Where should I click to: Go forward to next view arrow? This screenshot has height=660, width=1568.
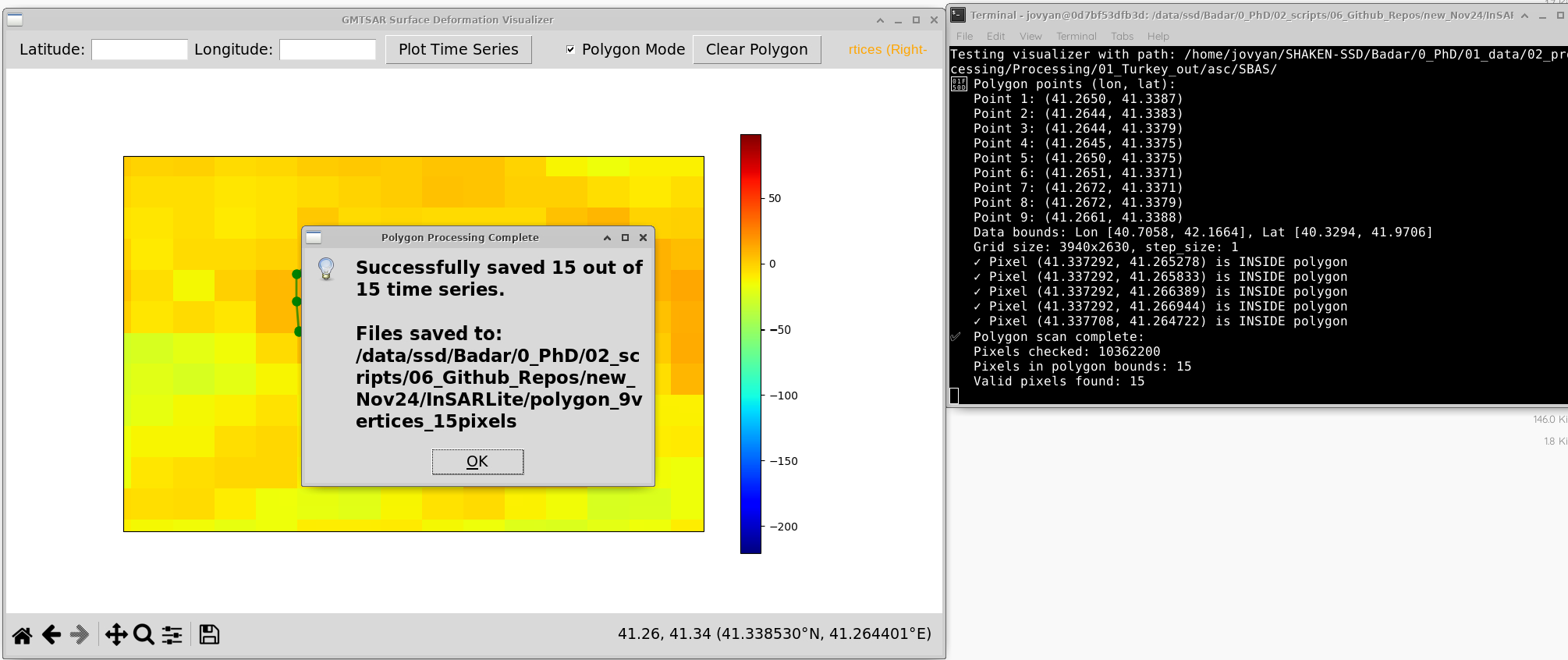(x=80, y=635)
